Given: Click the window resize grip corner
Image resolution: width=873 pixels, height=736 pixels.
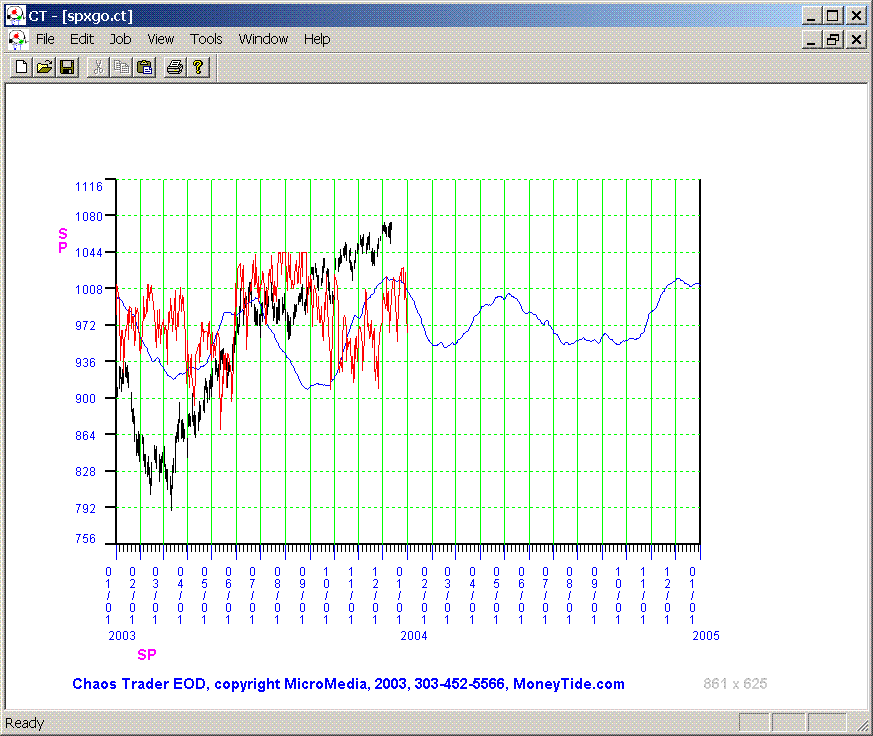Looking at the screenshot, I should (x=862, y=725).
